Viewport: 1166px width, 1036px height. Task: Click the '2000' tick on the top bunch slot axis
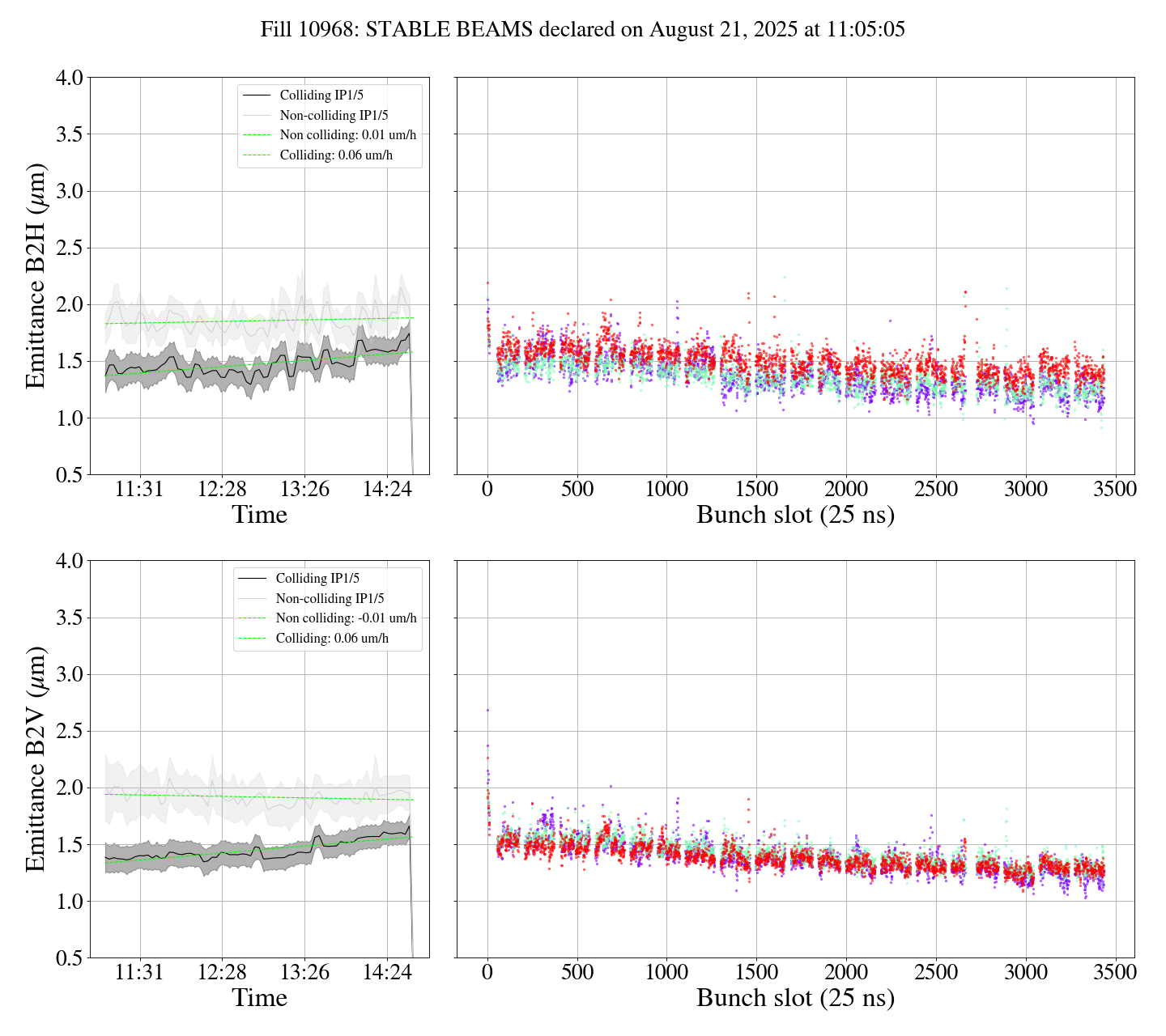tap(846, 490)
